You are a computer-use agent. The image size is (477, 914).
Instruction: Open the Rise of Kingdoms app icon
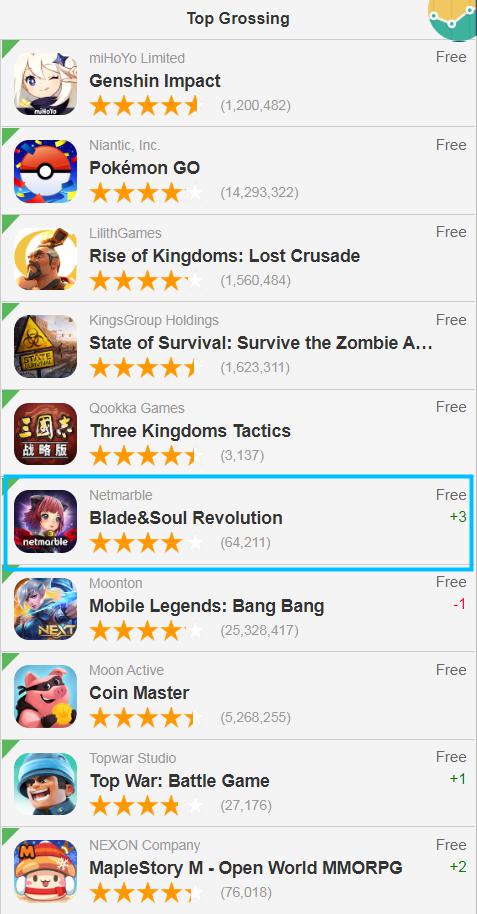coord(45,259)
